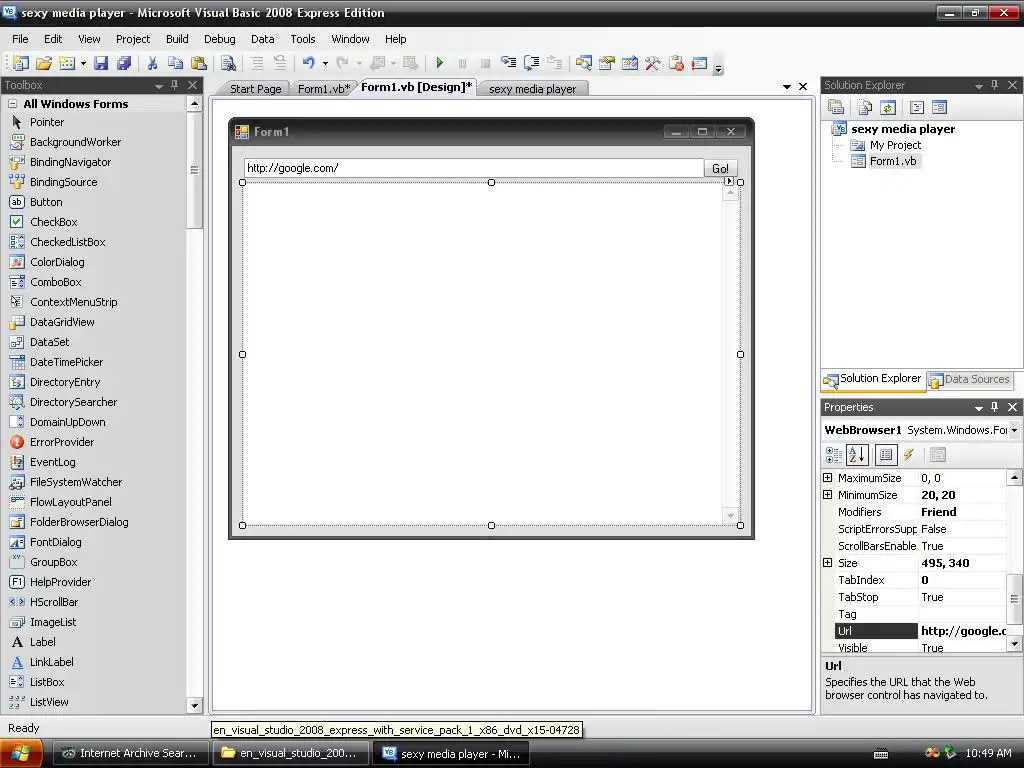
Task: Switch to the Data Sources tab
Action: [970, 379]
